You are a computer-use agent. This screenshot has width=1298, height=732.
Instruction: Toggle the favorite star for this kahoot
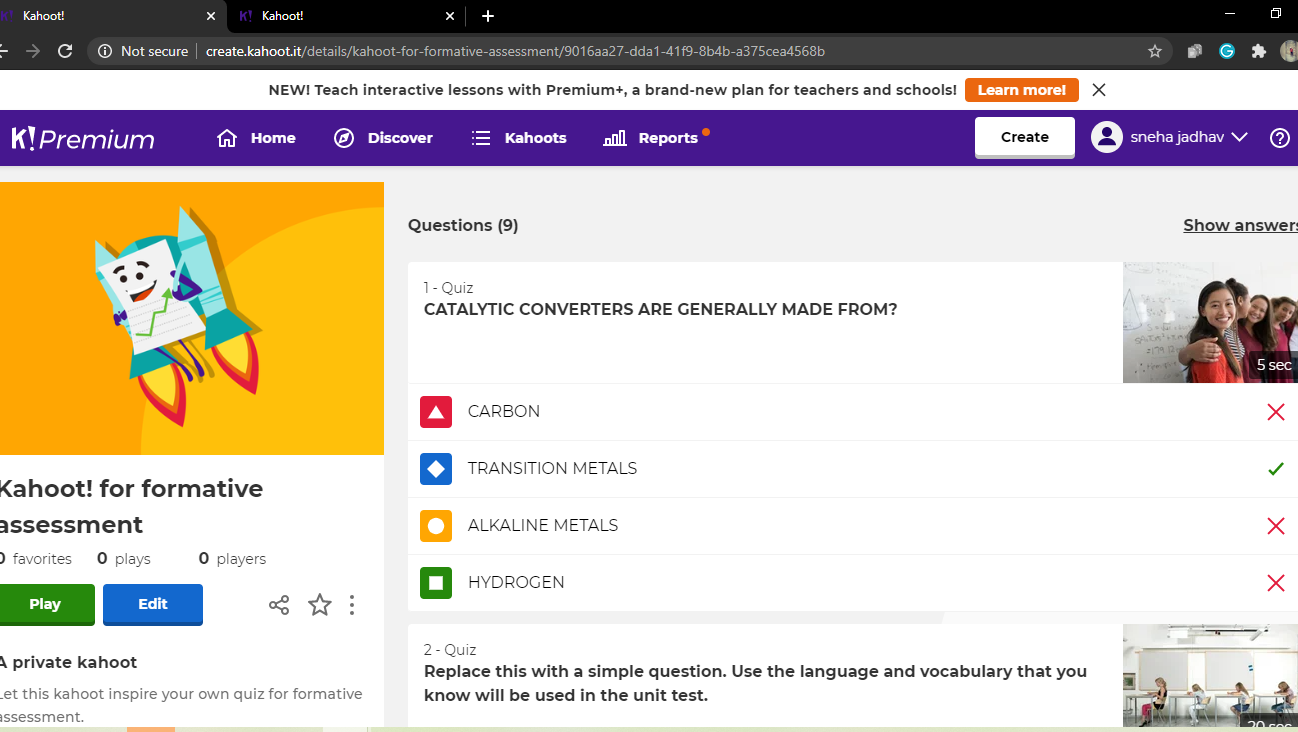(x=319, y=604)
